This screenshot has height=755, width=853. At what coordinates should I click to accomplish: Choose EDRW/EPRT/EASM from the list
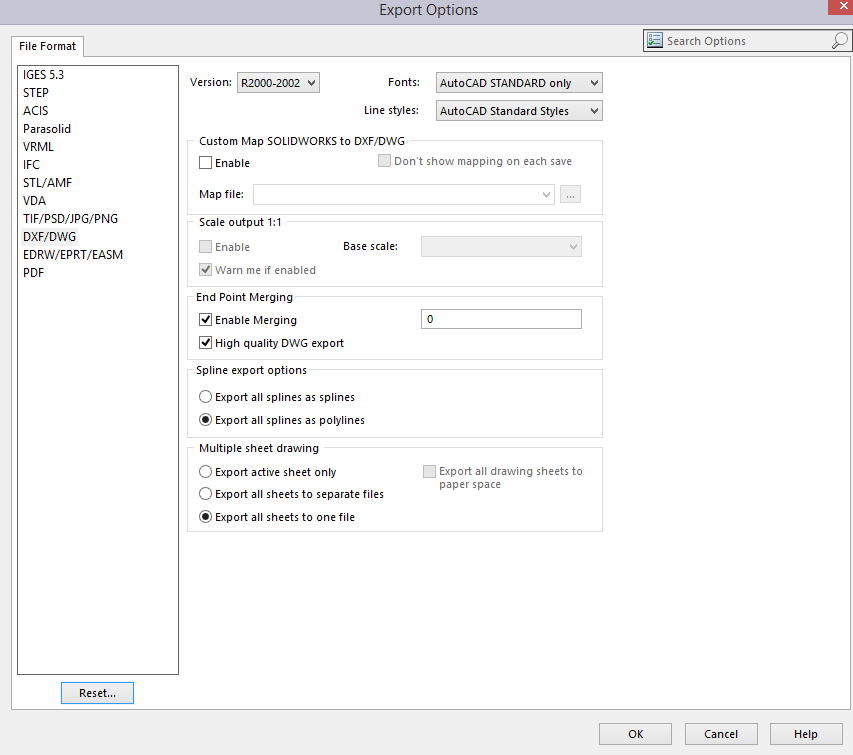[x=73, y=255]
